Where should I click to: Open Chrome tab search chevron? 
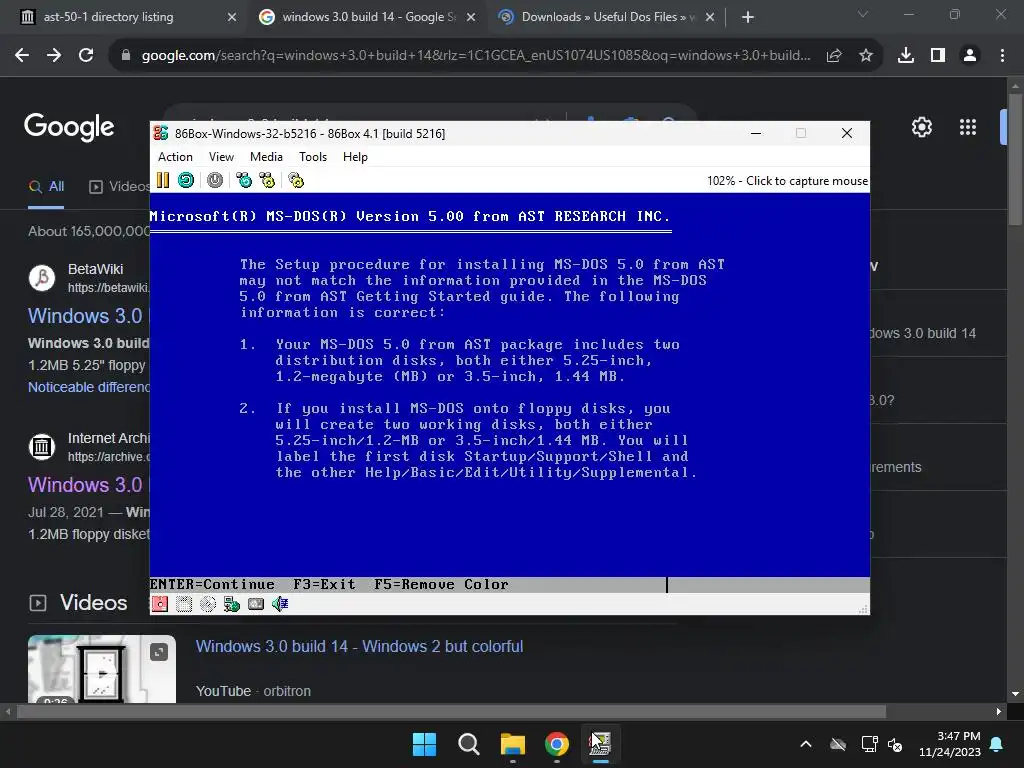(863, 14)
